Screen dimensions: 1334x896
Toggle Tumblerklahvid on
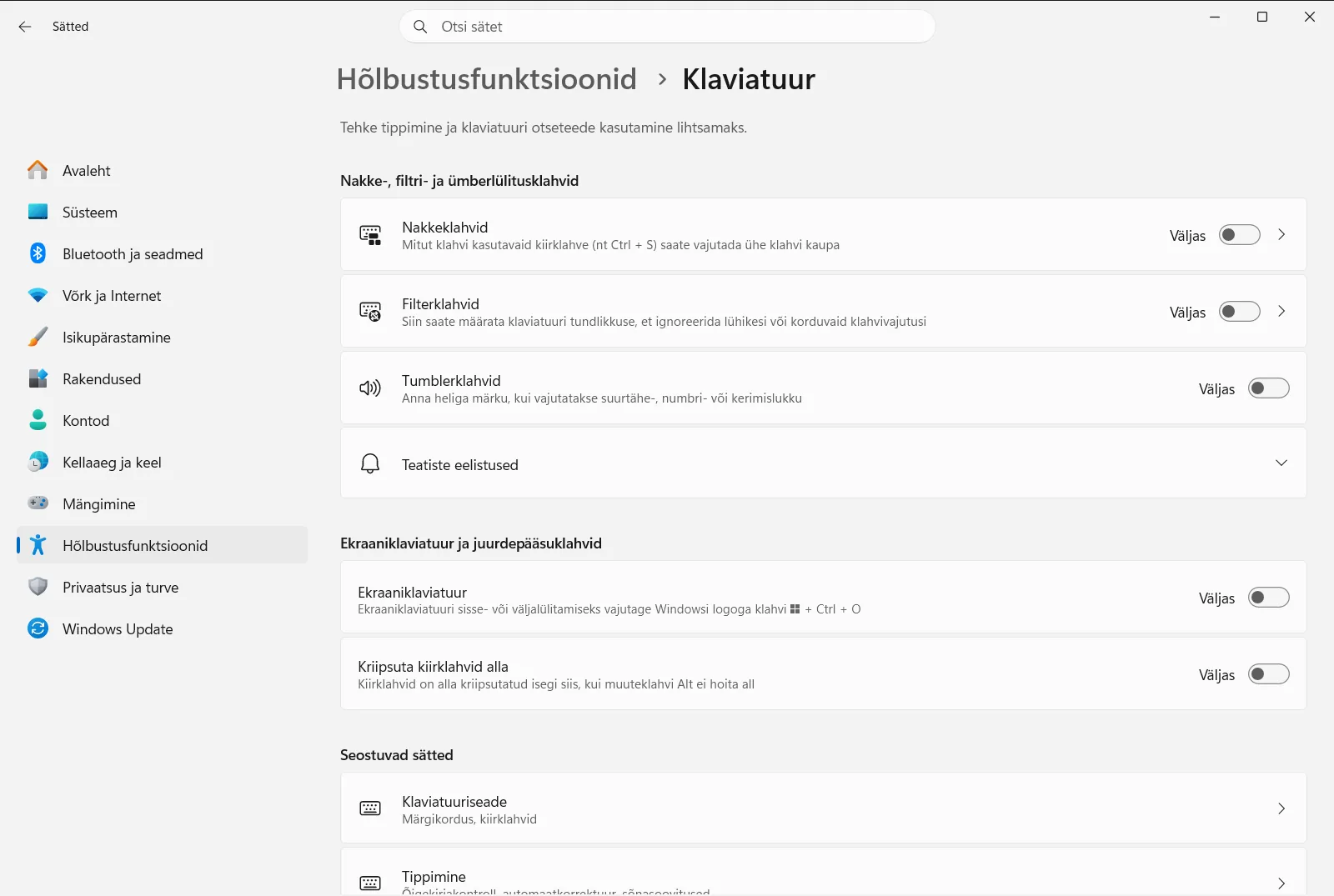tap(1268, 388)
